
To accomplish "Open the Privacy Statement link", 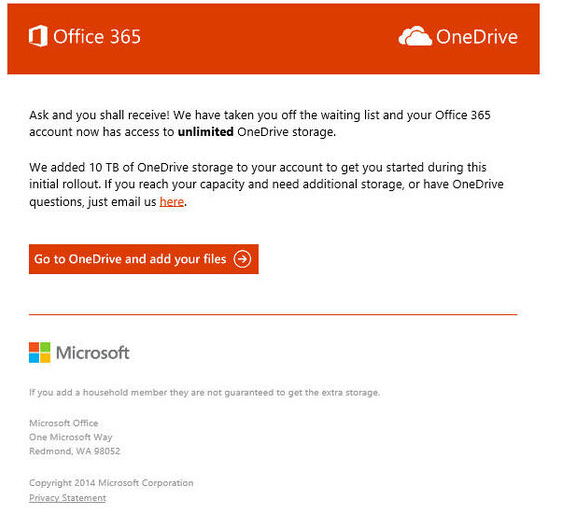I will [x=67, y=498].
